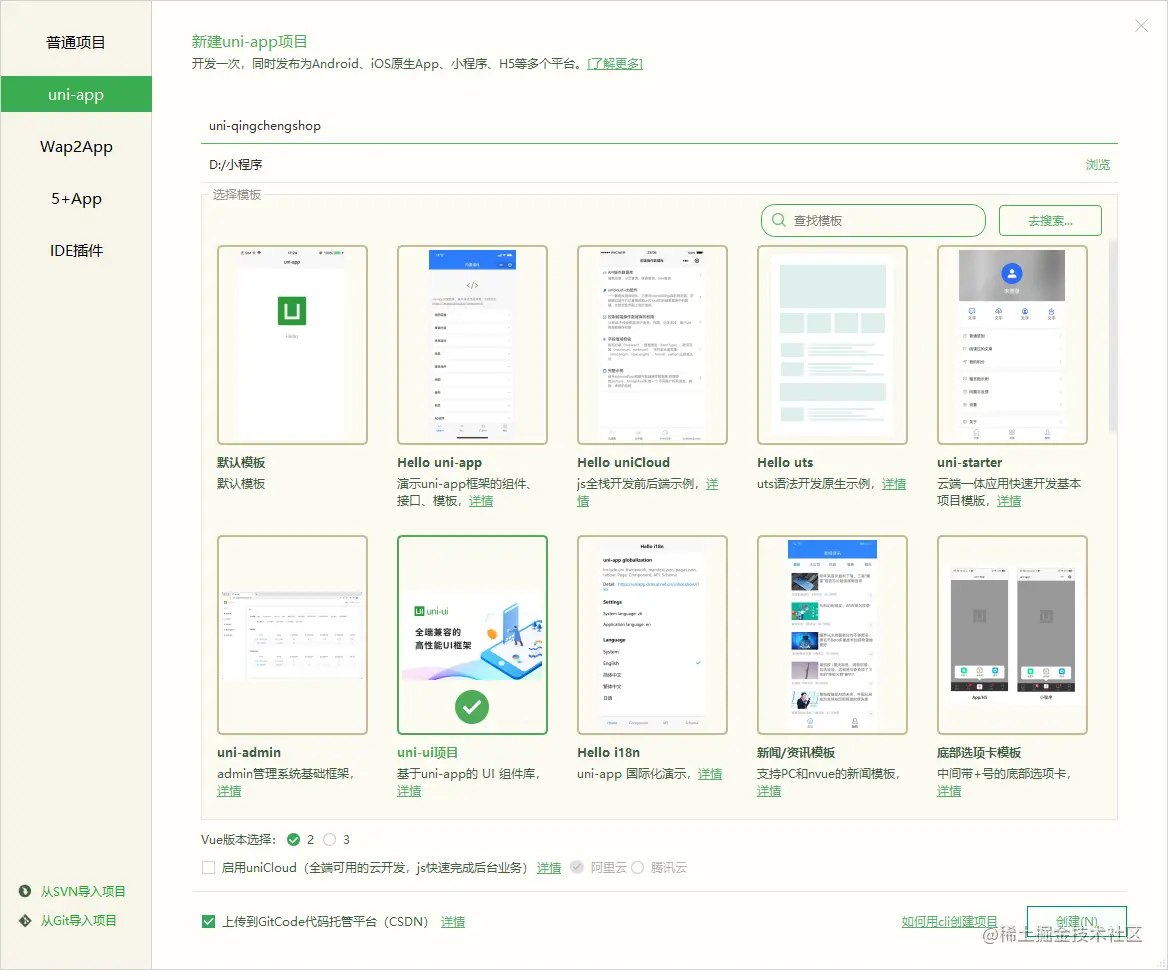Select the 底部选项卡模板 template thumbnail

pos(1012,635)
